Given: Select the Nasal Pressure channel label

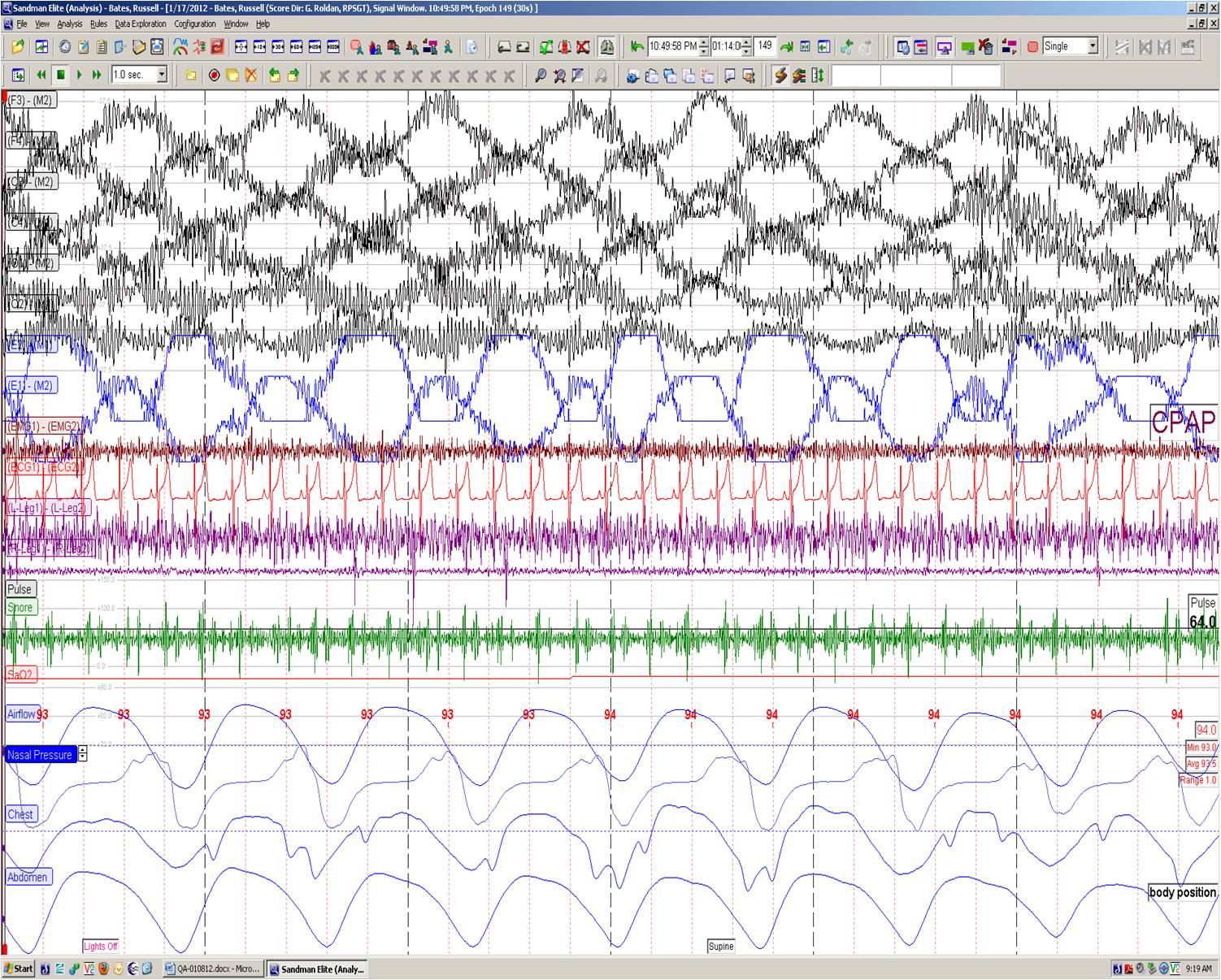Looking at the screenshot, I should pyautogui.click(x=40, y=755).
